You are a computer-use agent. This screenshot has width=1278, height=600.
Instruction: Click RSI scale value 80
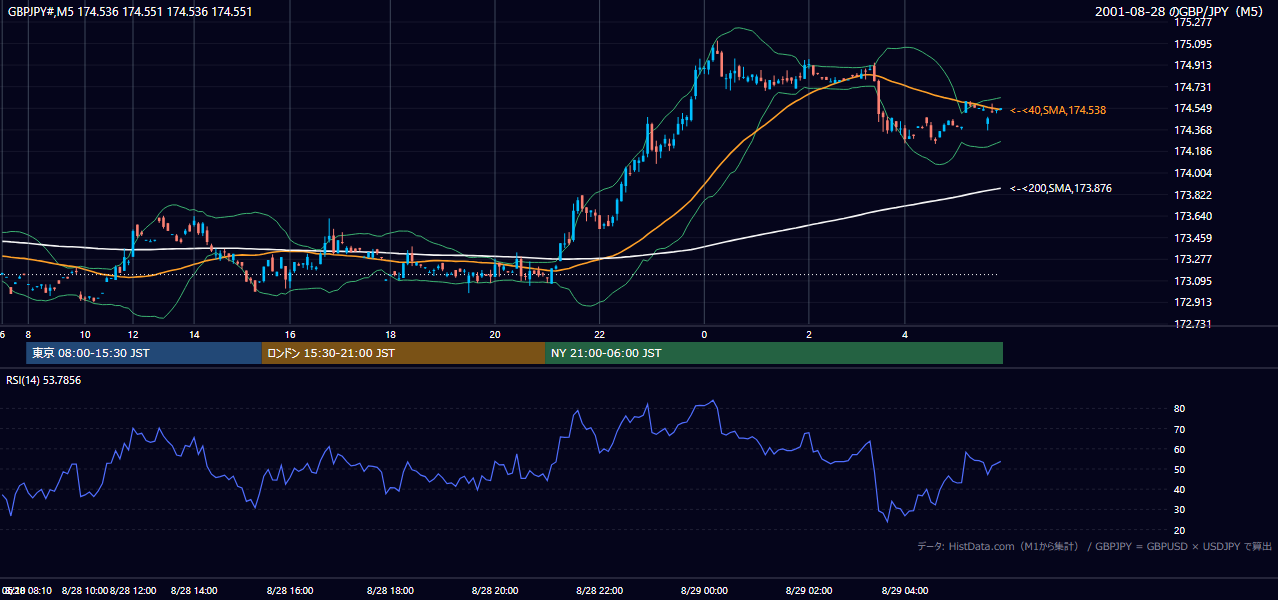(1180, 409)
